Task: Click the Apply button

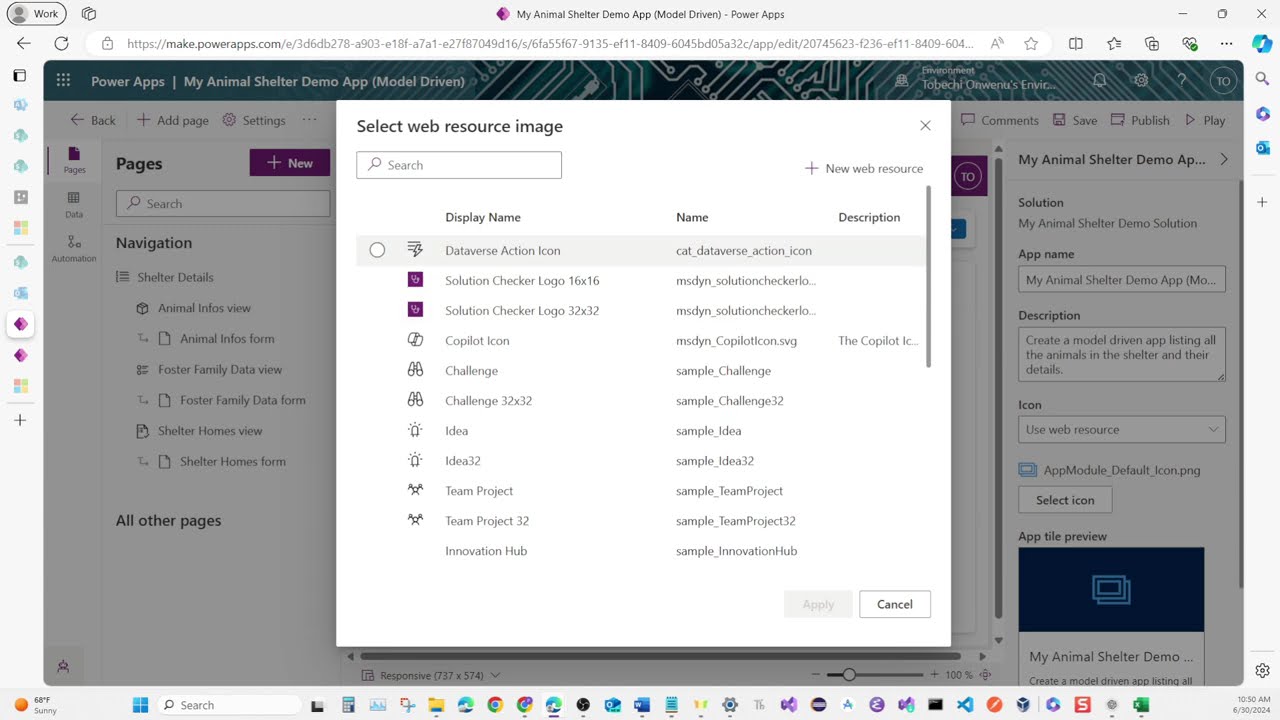Action: click(x=818, y=604)
